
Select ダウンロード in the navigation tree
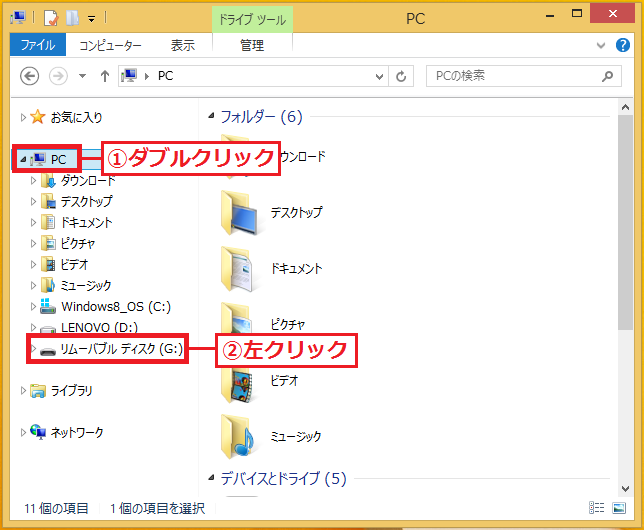[88, 180]
